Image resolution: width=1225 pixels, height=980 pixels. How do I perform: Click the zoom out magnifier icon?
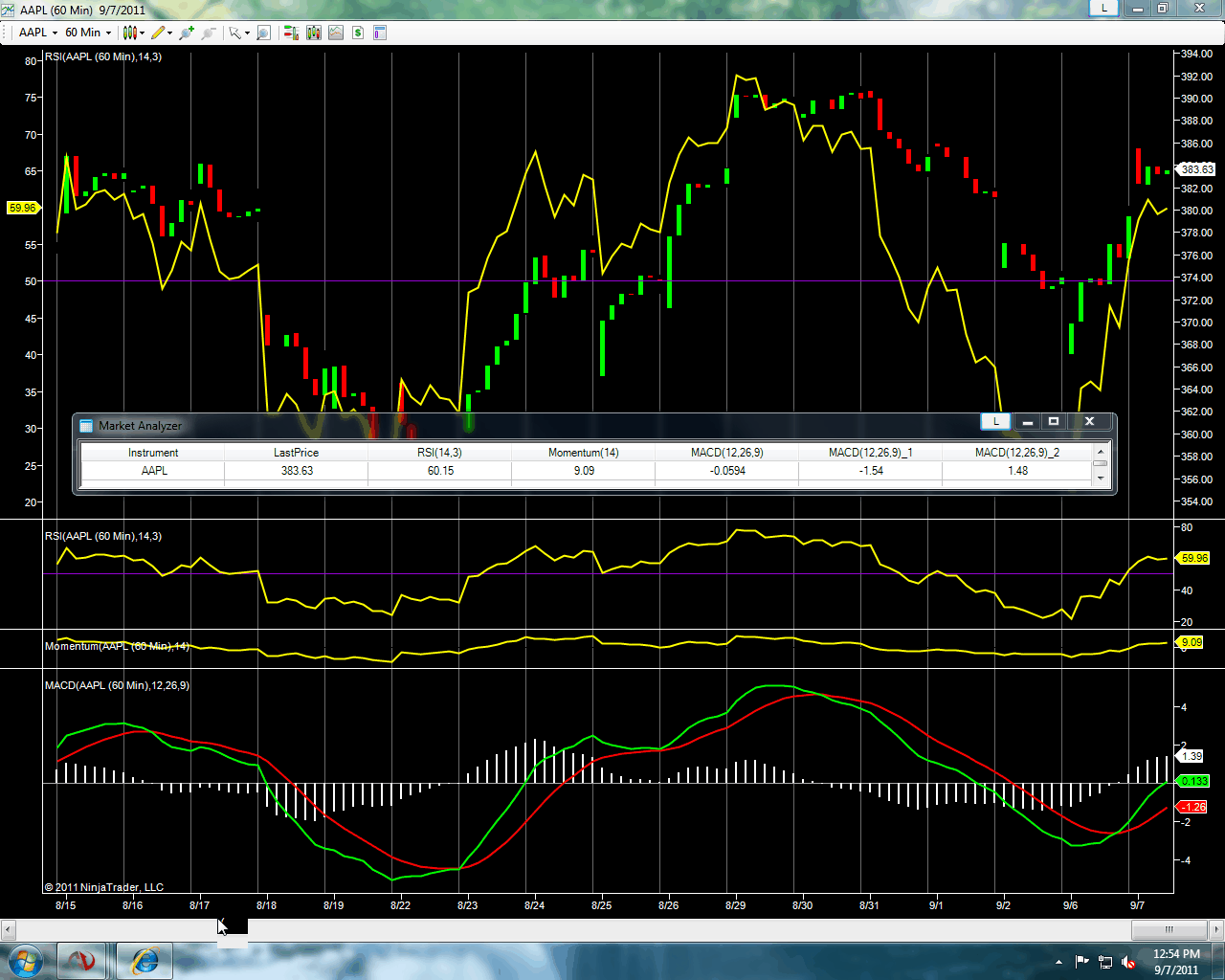pyautogui.click(x=208, y=33)
